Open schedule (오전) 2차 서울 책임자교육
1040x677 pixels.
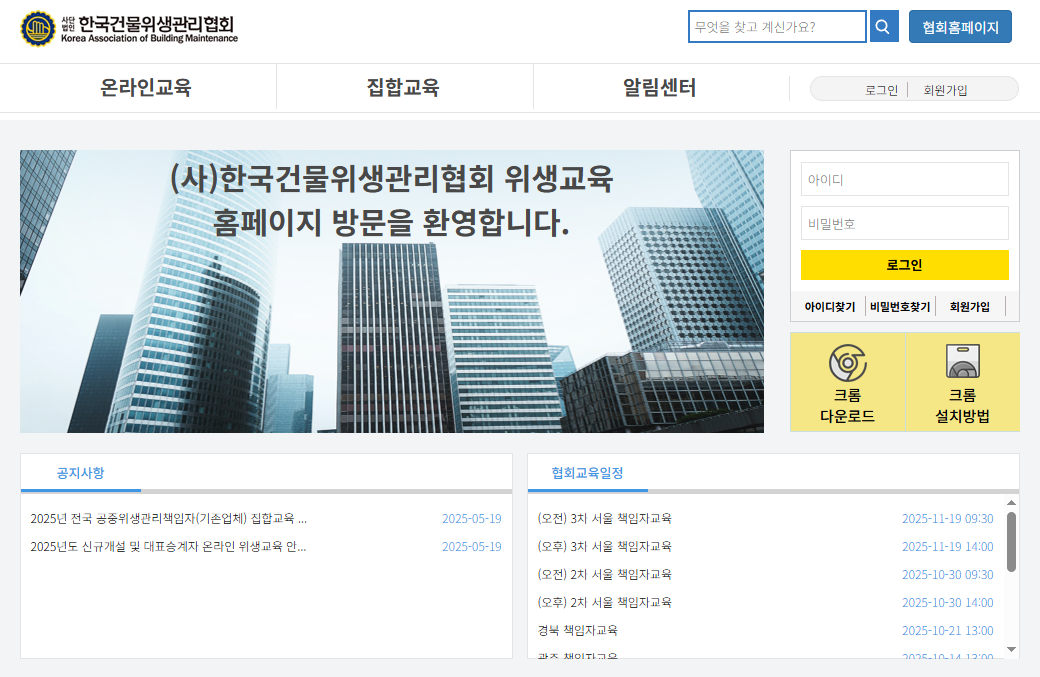(x=604, y=574)
